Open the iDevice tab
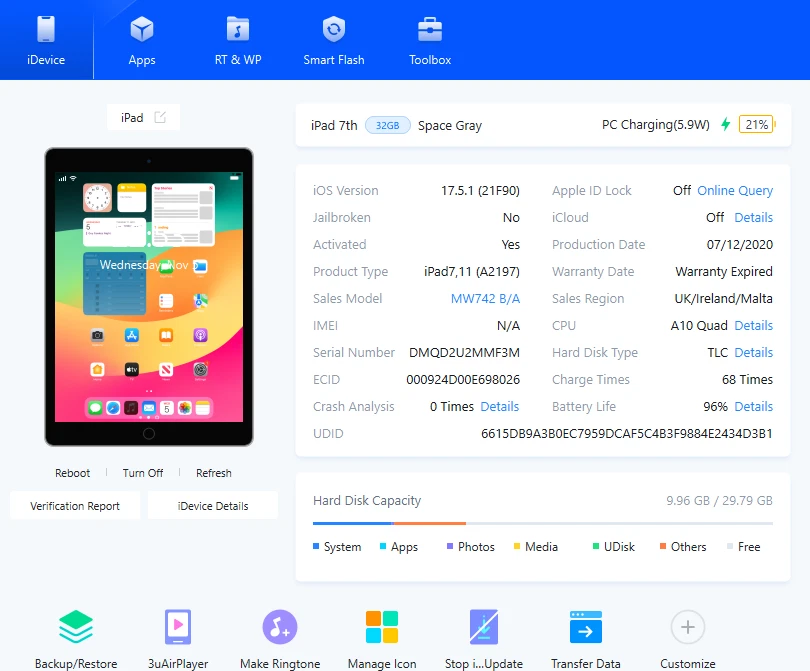The width and height of the screenshot is (810, 671). click(46, 40)
